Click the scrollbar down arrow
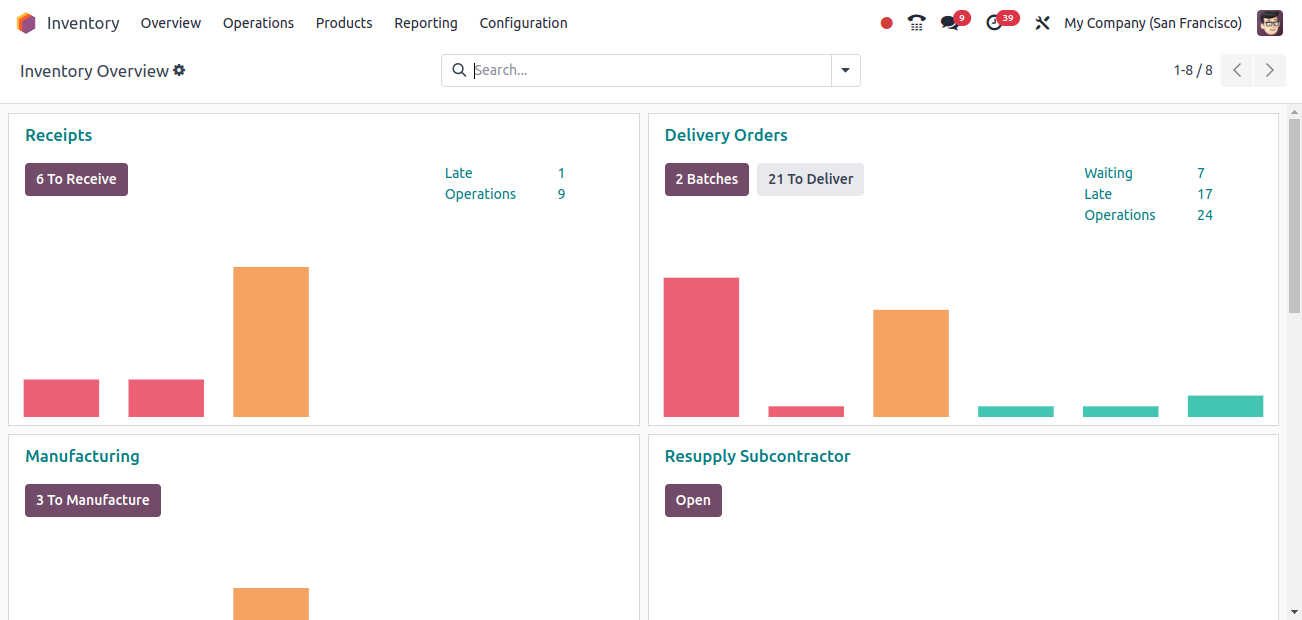 pos(1294,611)
